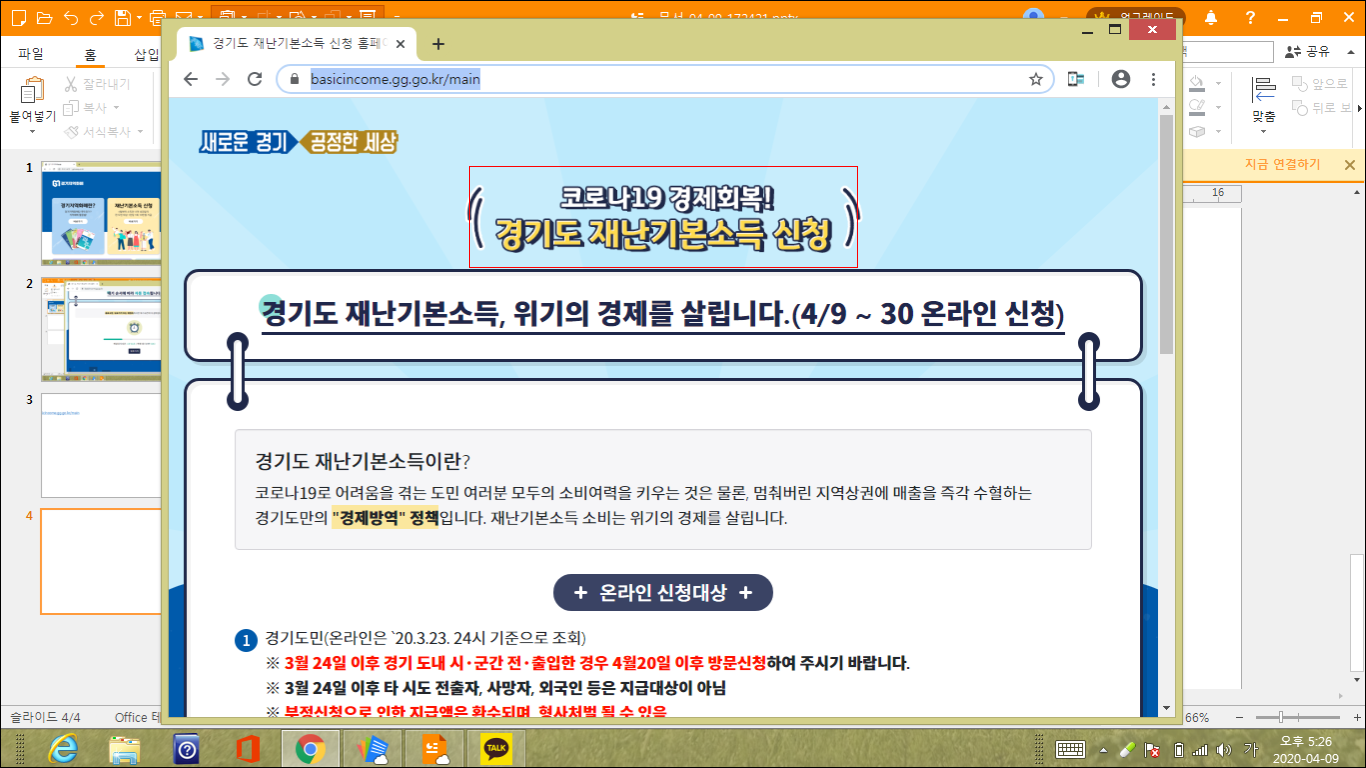The image size is (1366, 768).
Task: Click the notification bell in presentation app
Action: click(x=1211, y=17)
